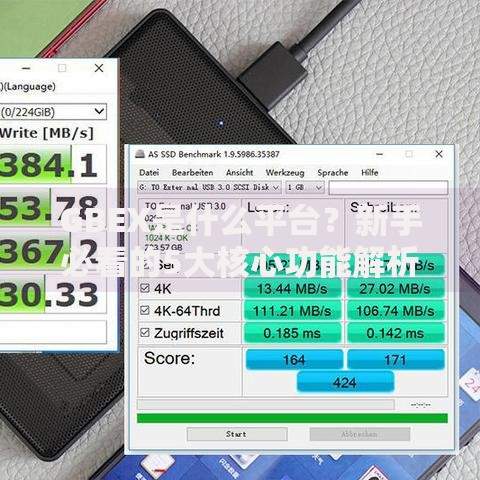This screenshot has width=480, height=480.
Task: Click the Start button in AS SSD Benchmark
Action: pos(237,434)
